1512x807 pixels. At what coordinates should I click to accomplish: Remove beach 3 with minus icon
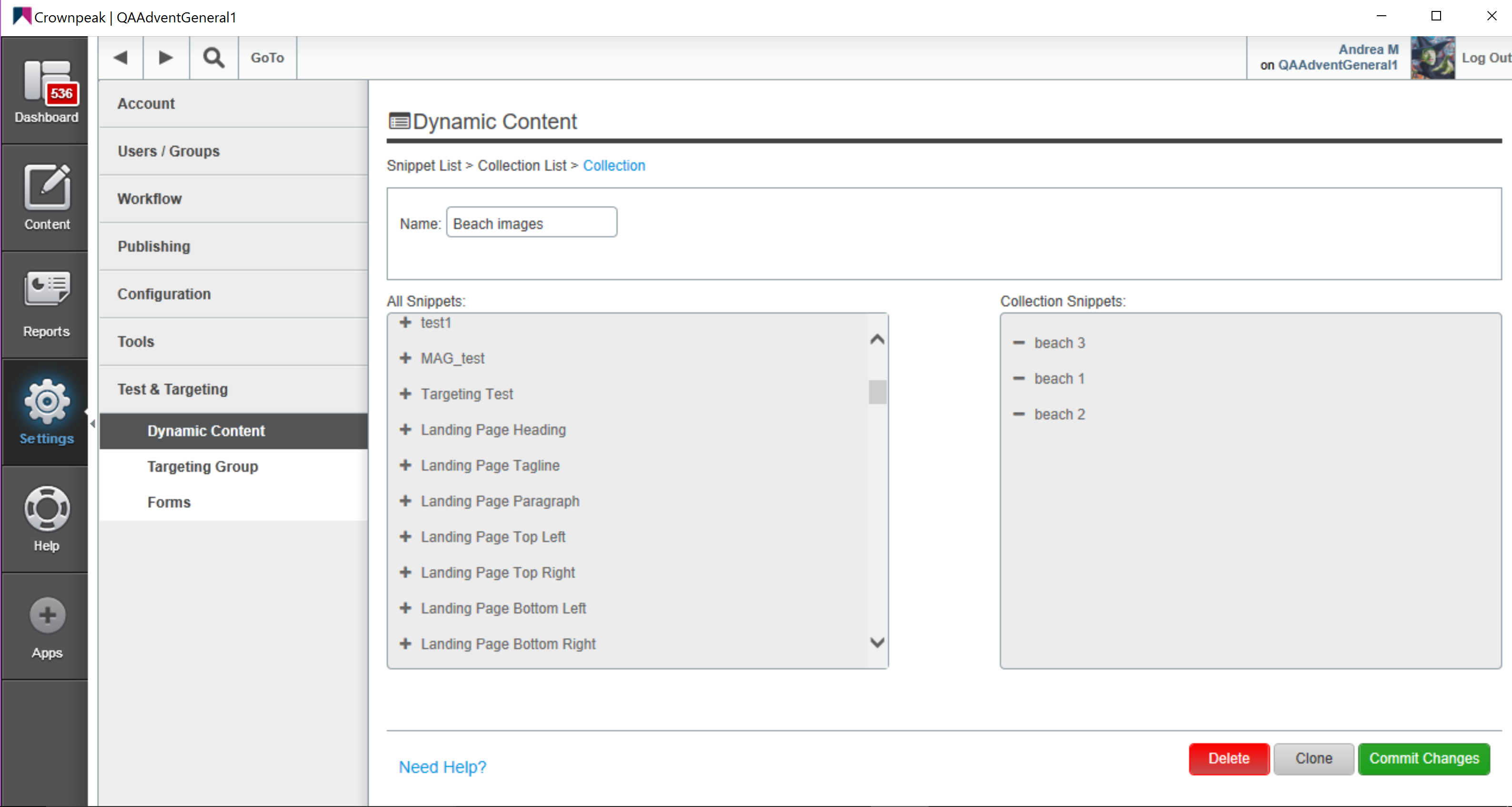[1019, 343]
